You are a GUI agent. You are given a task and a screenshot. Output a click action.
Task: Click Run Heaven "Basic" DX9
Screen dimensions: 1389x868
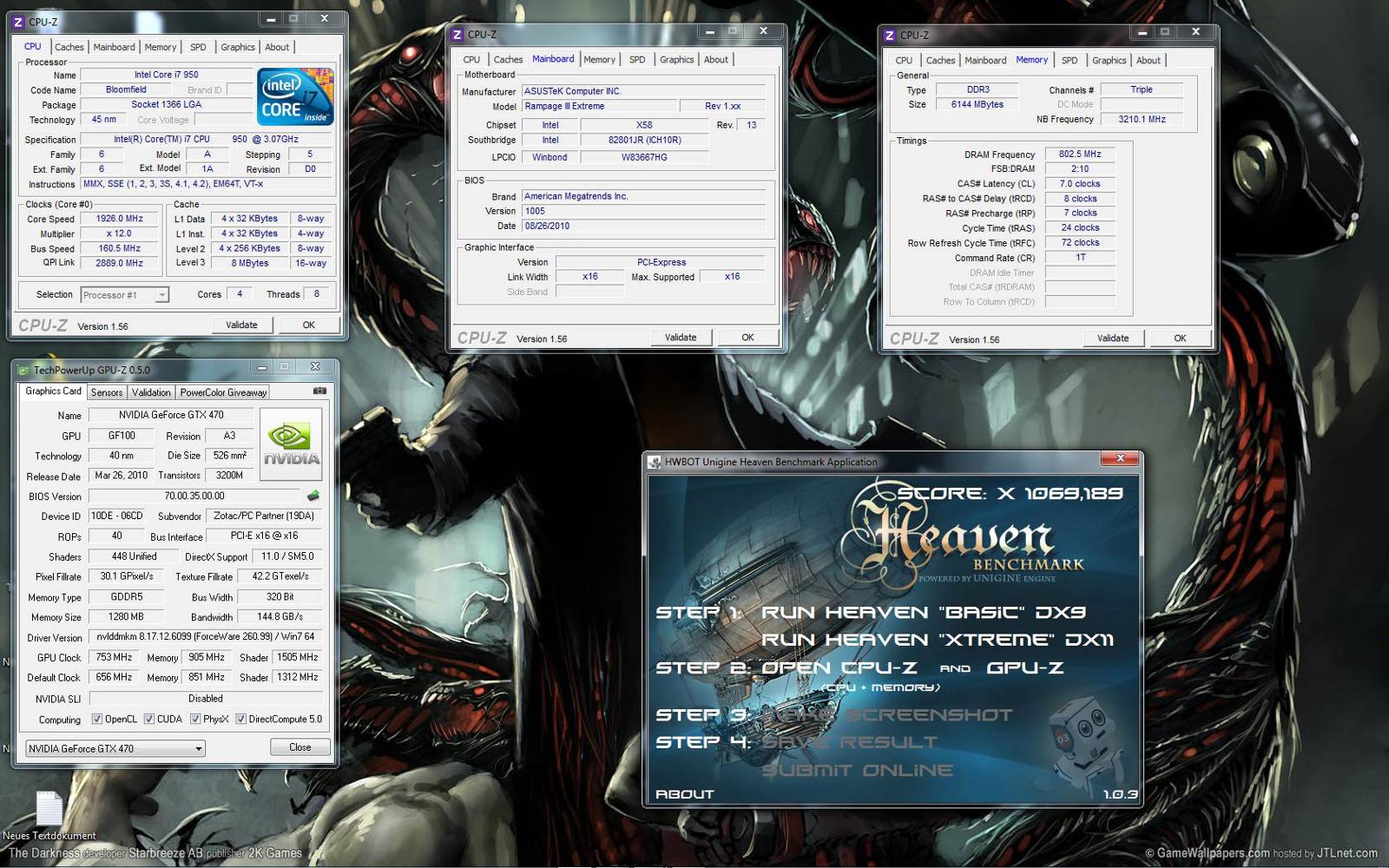coord(924,612)
